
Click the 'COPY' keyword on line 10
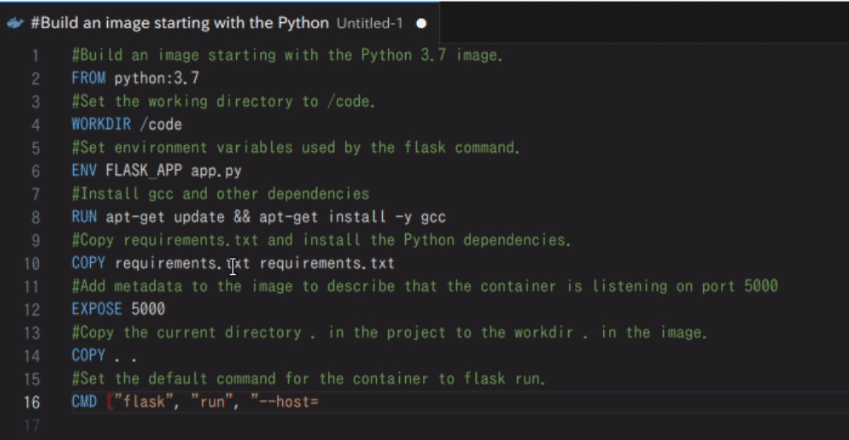(x=88, y=263)
